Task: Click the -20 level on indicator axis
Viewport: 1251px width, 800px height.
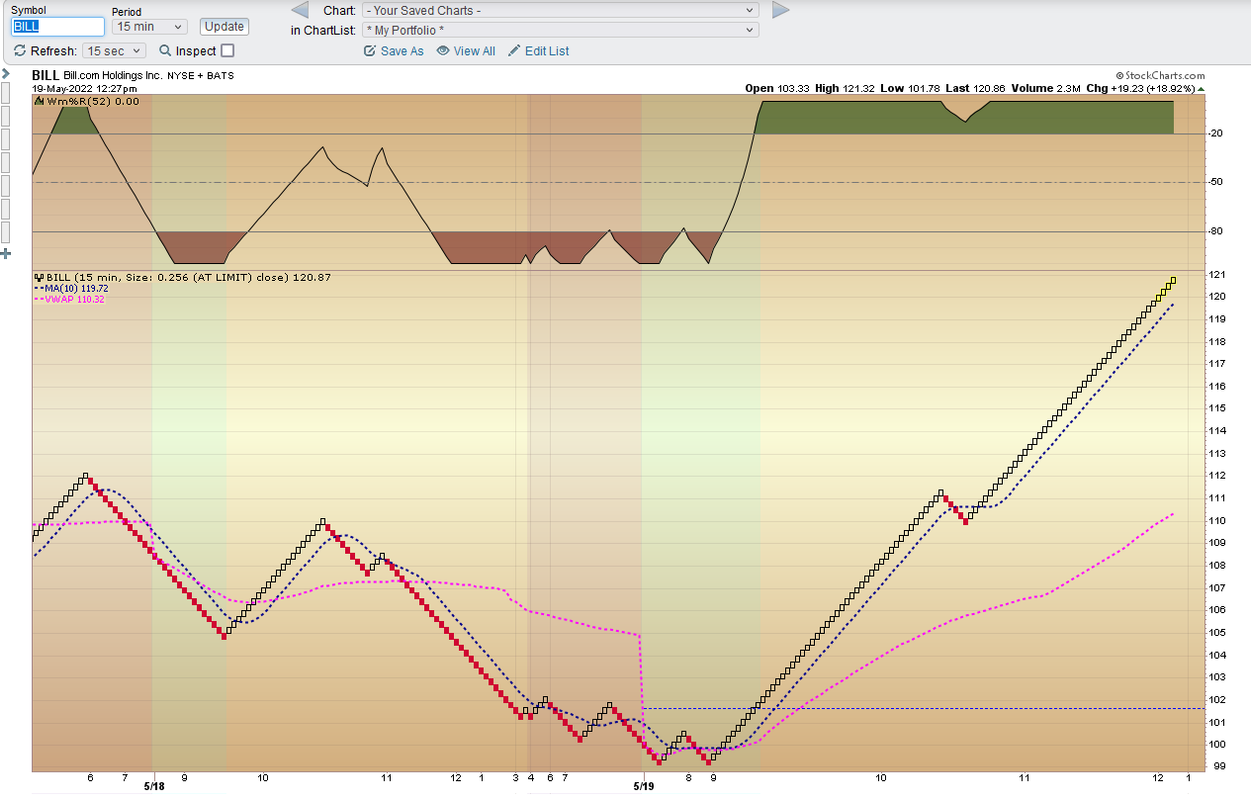Action: 1216,133
